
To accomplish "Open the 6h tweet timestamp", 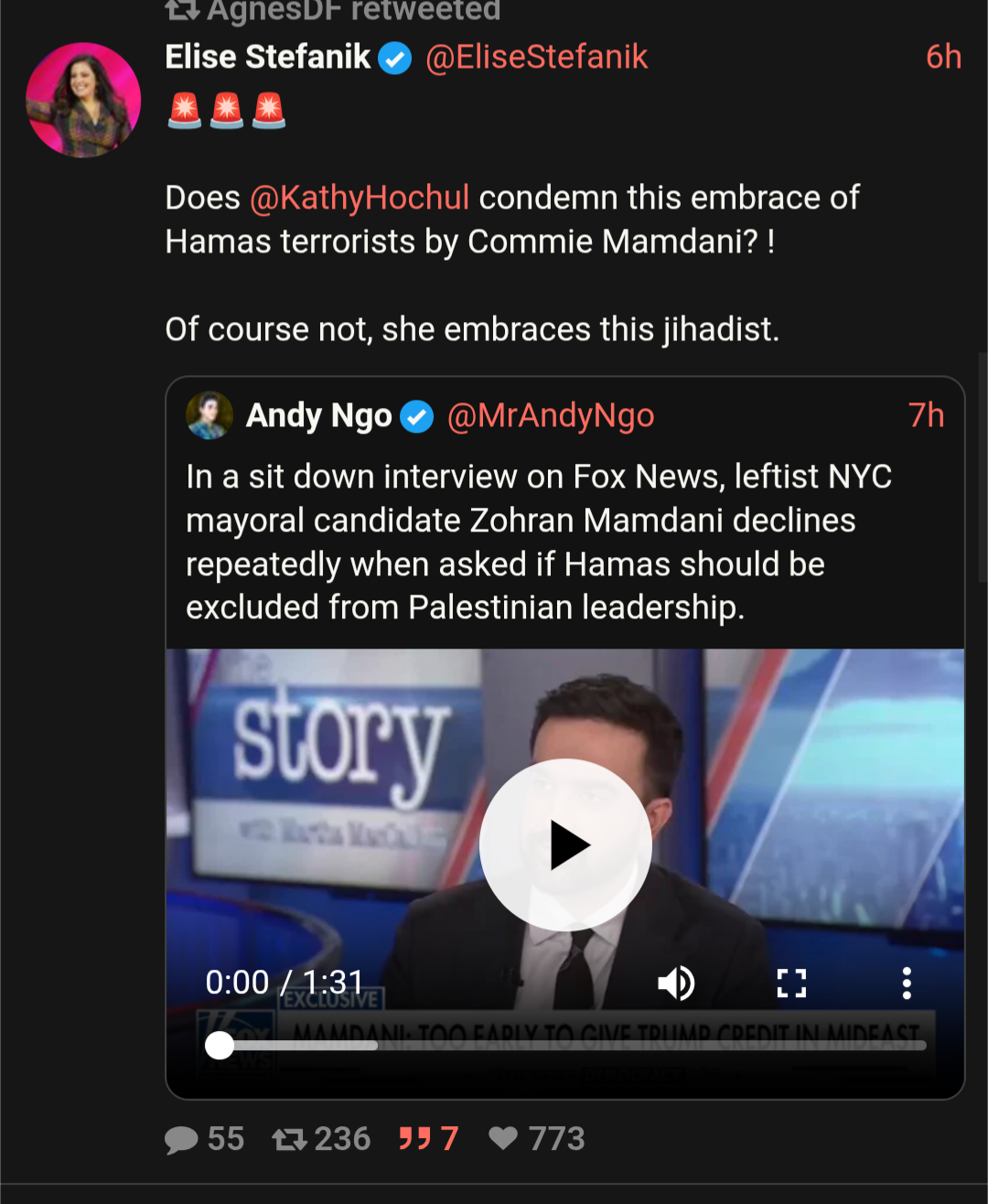I will click(x=943, y=57).
